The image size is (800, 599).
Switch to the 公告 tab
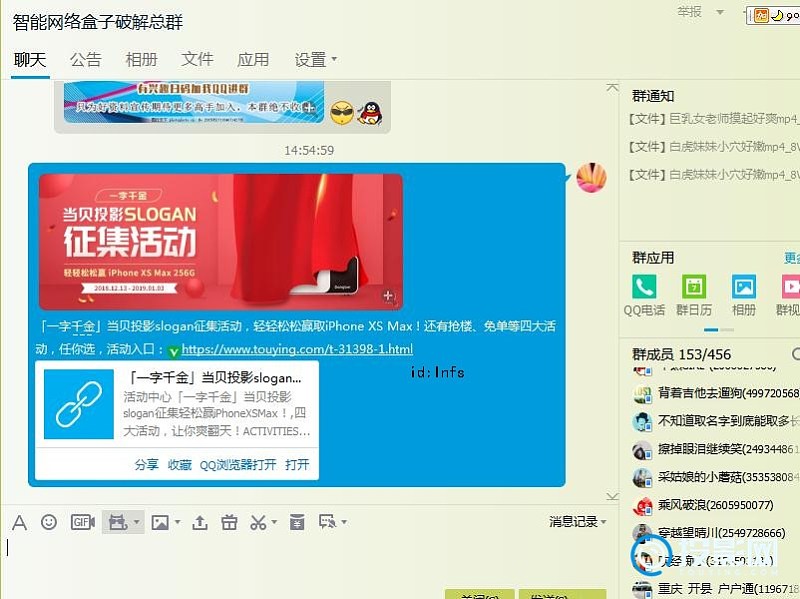[x=86, y=60]
